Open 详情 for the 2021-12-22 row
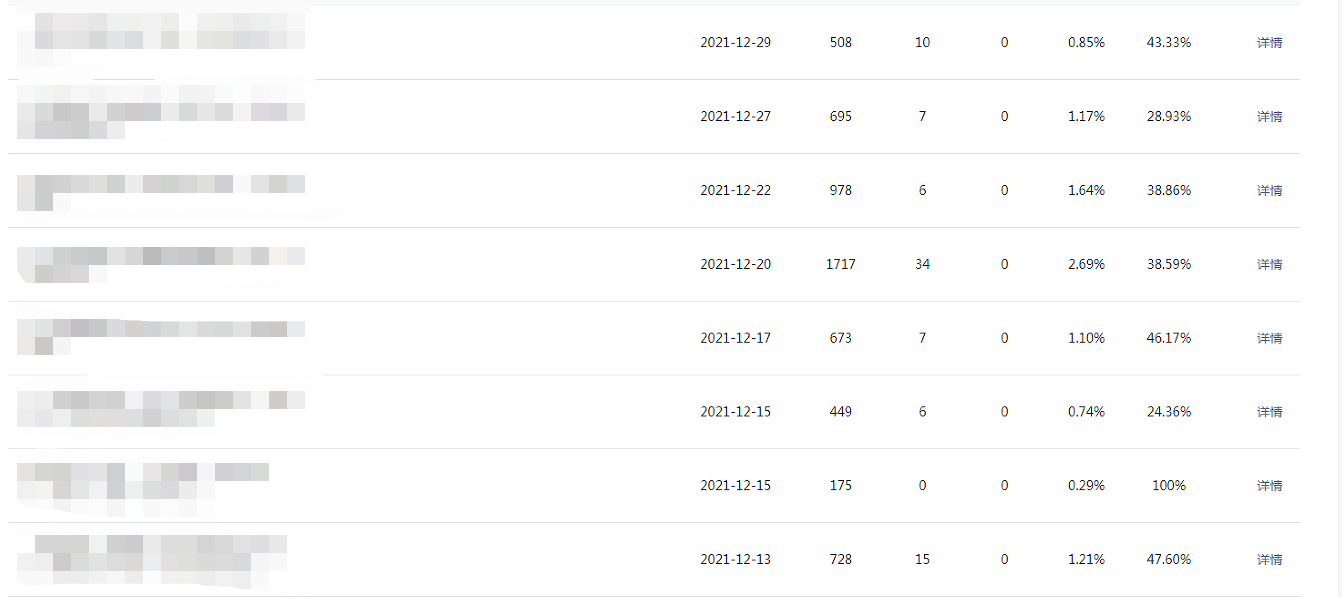1342x597 pixels. (1269, 191)
